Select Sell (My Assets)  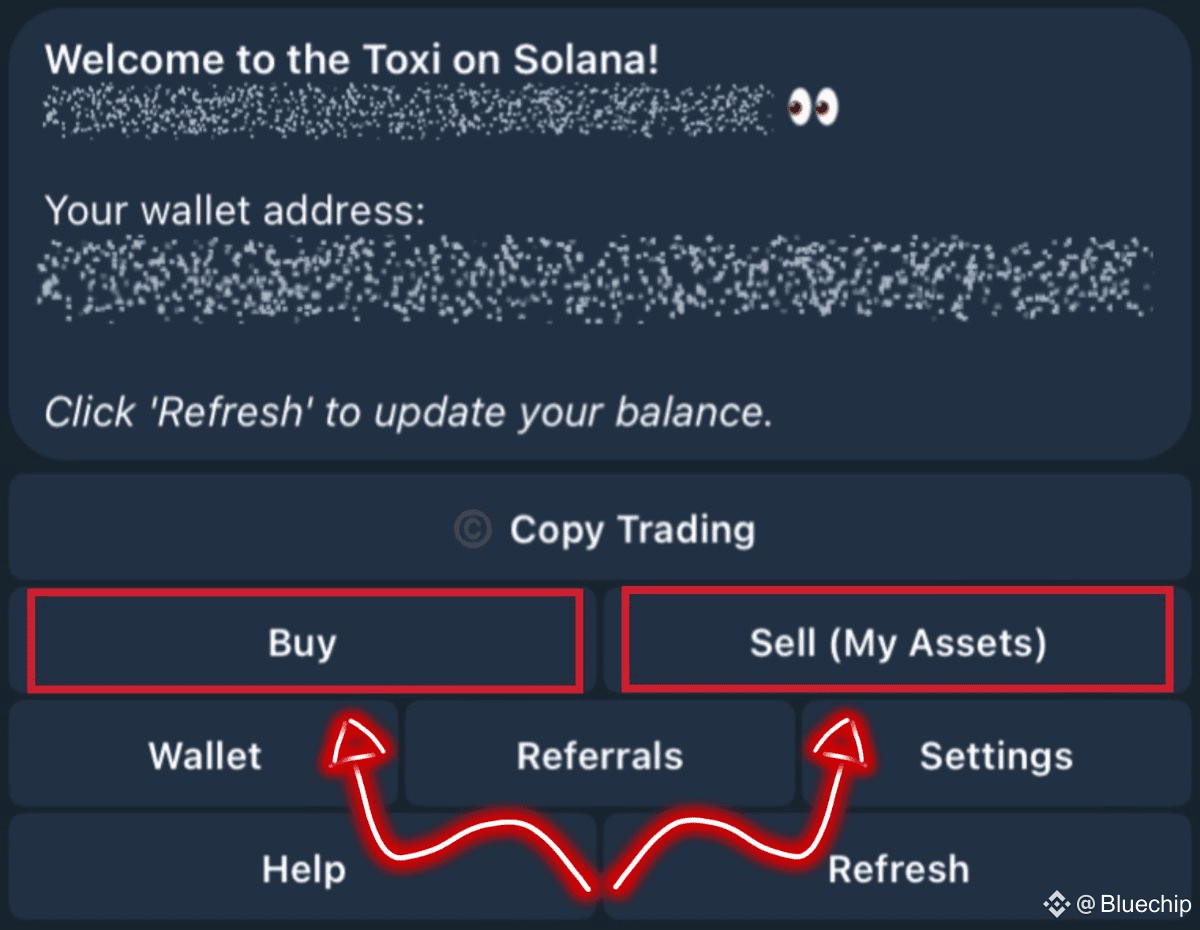point(897,641)
